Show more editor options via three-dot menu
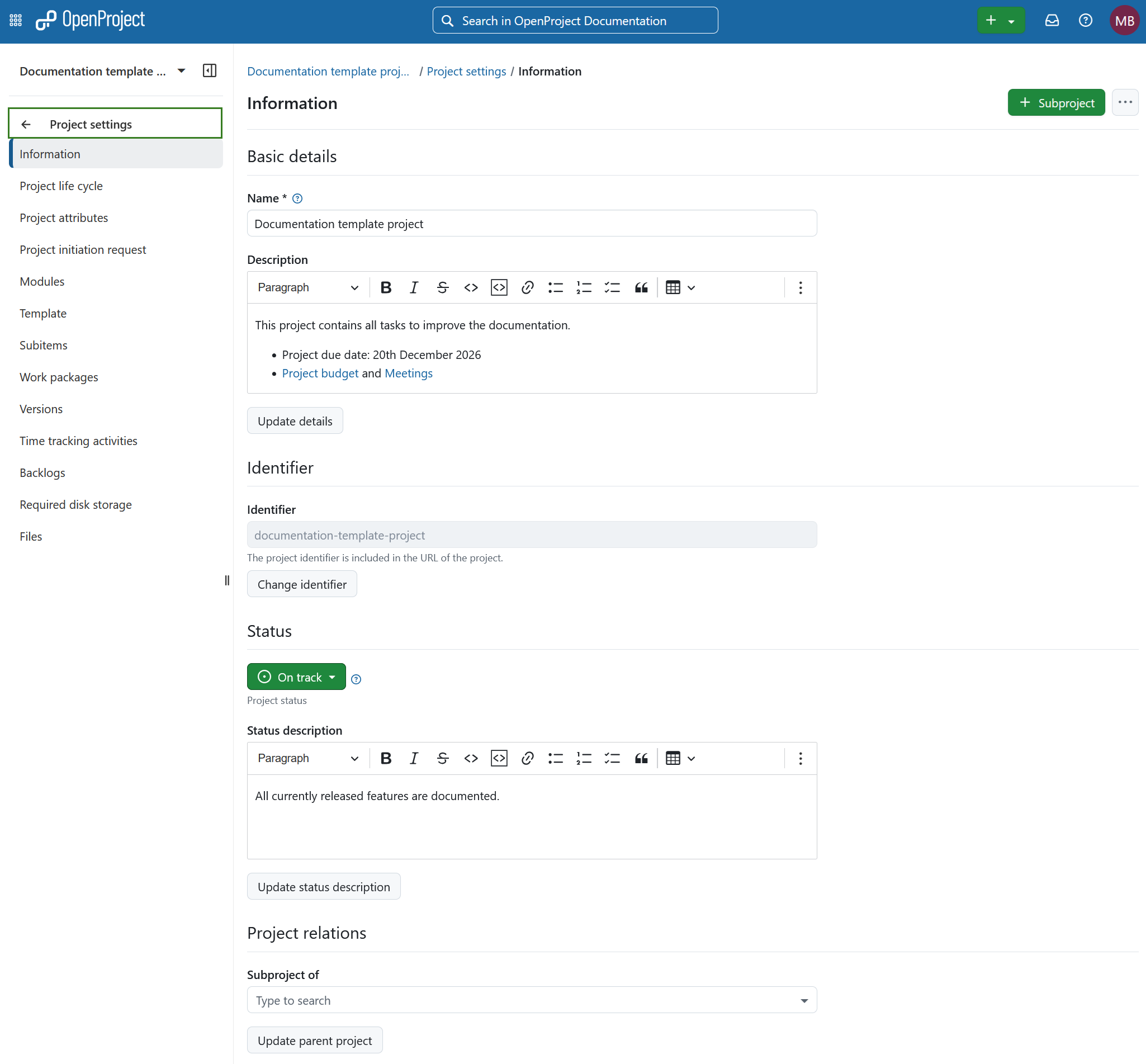Screen dimensions: 1146x1064 point(800,287)
